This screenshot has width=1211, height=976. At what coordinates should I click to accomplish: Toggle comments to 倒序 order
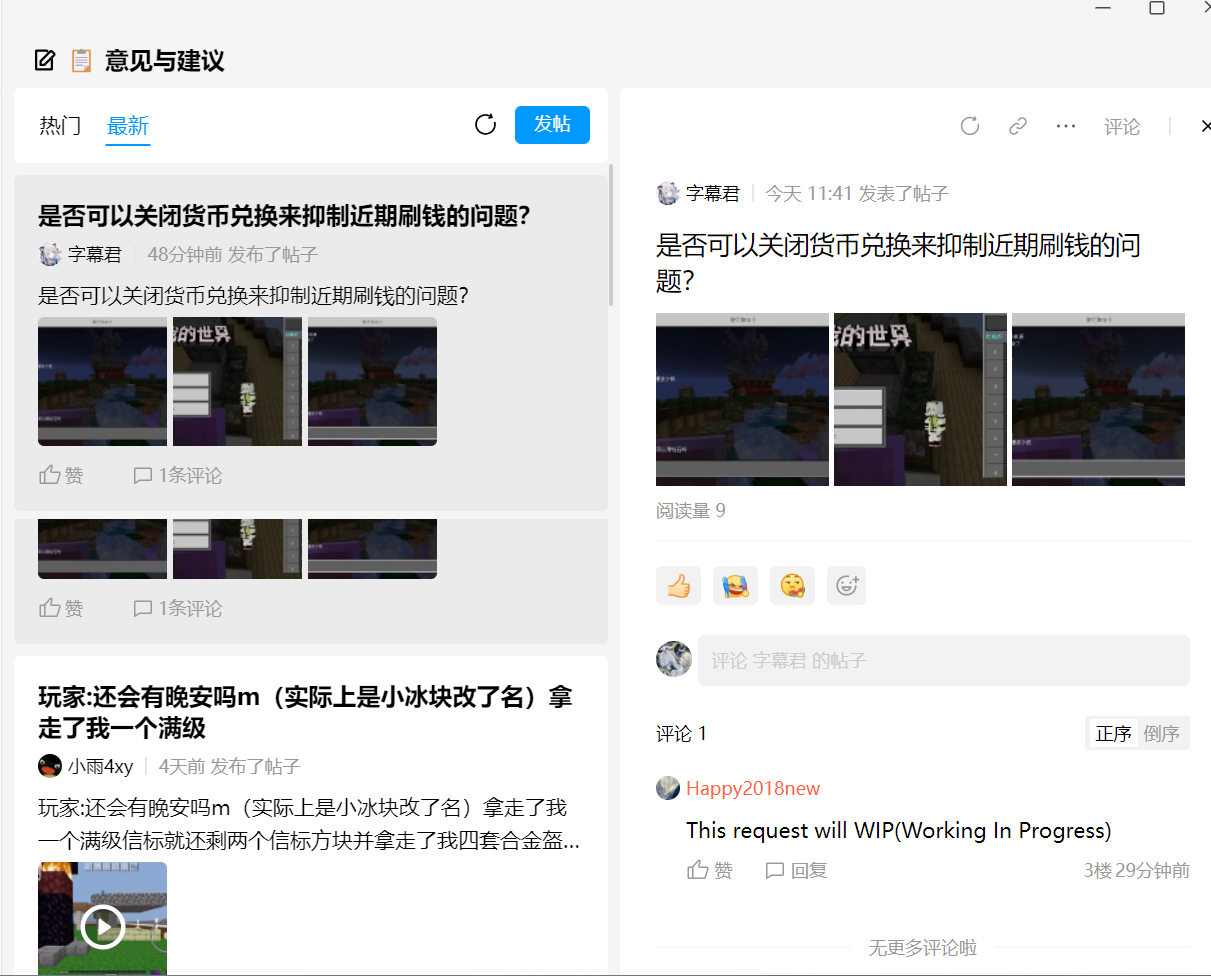[1162, 733]
